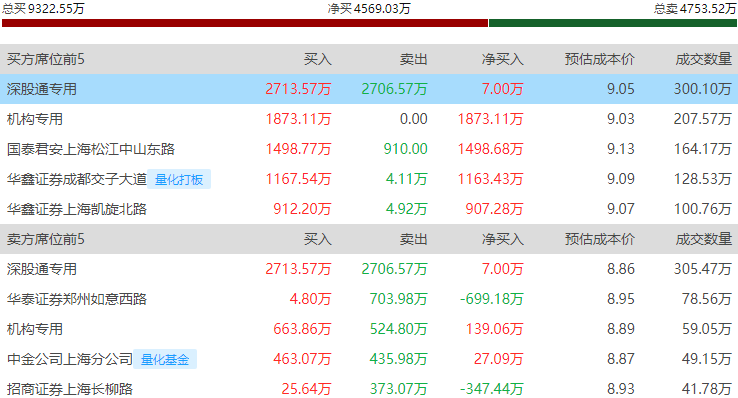Select the highlighted 深股通专用 buyer row
This screenshot has height=398, width=738.
369,89
